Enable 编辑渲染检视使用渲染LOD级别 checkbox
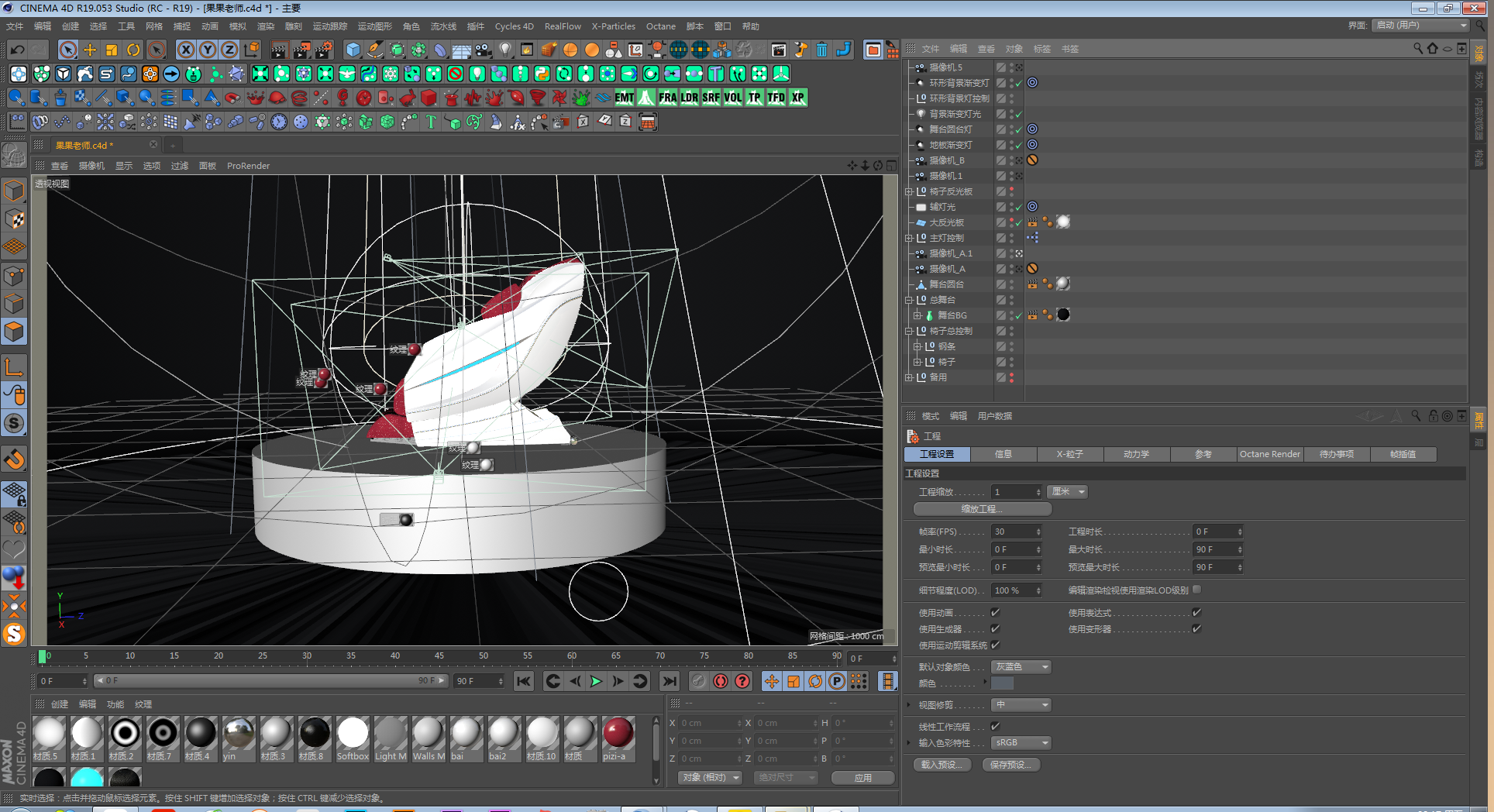 coord(1196,590)
